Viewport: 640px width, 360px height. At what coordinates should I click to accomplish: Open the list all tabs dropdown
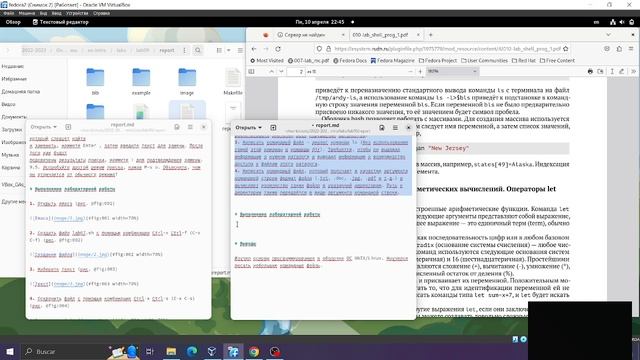click(x=608, y=35)
